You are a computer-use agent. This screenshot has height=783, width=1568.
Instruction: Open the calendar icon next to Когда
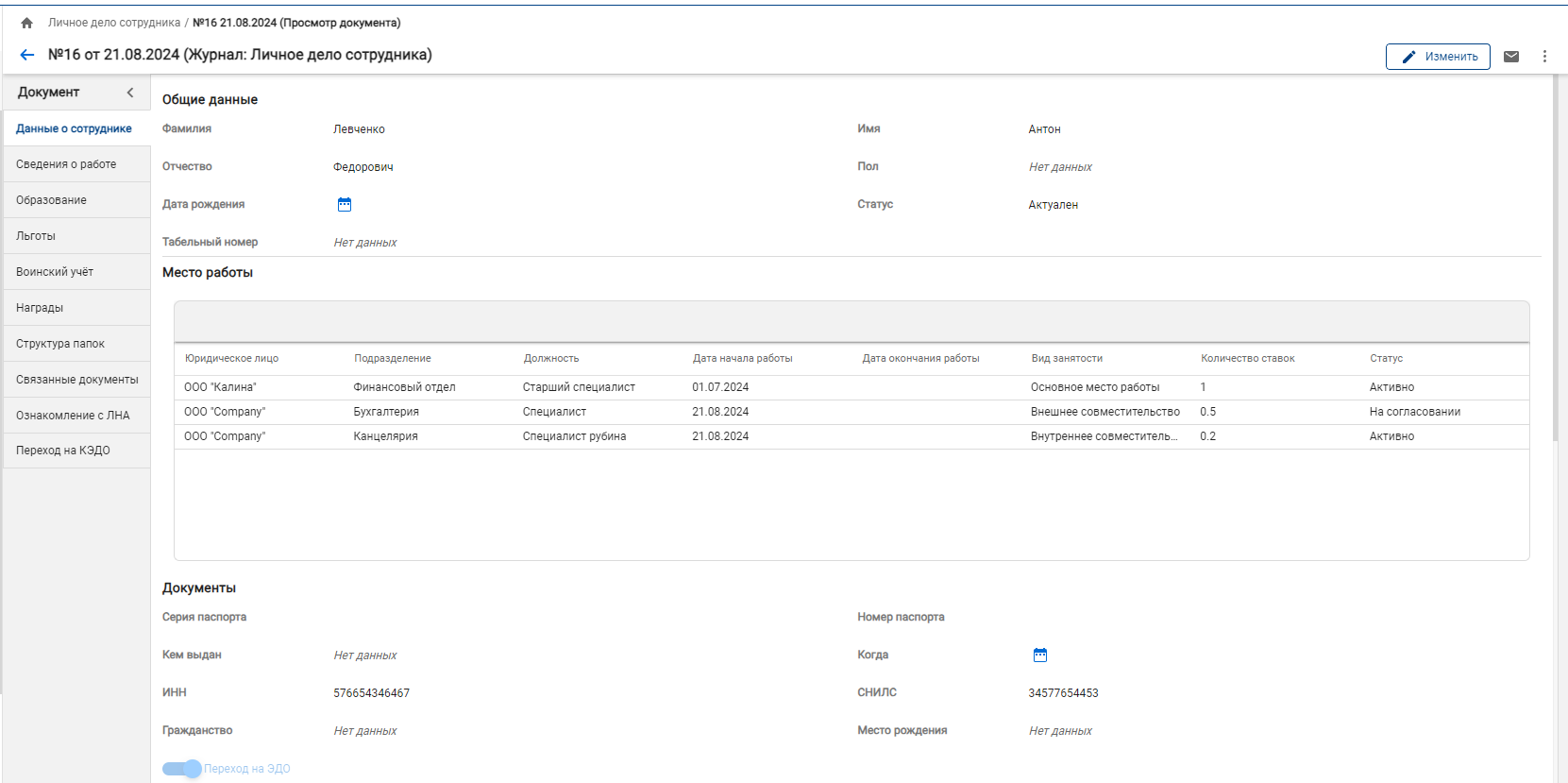tap(1040, 655)
